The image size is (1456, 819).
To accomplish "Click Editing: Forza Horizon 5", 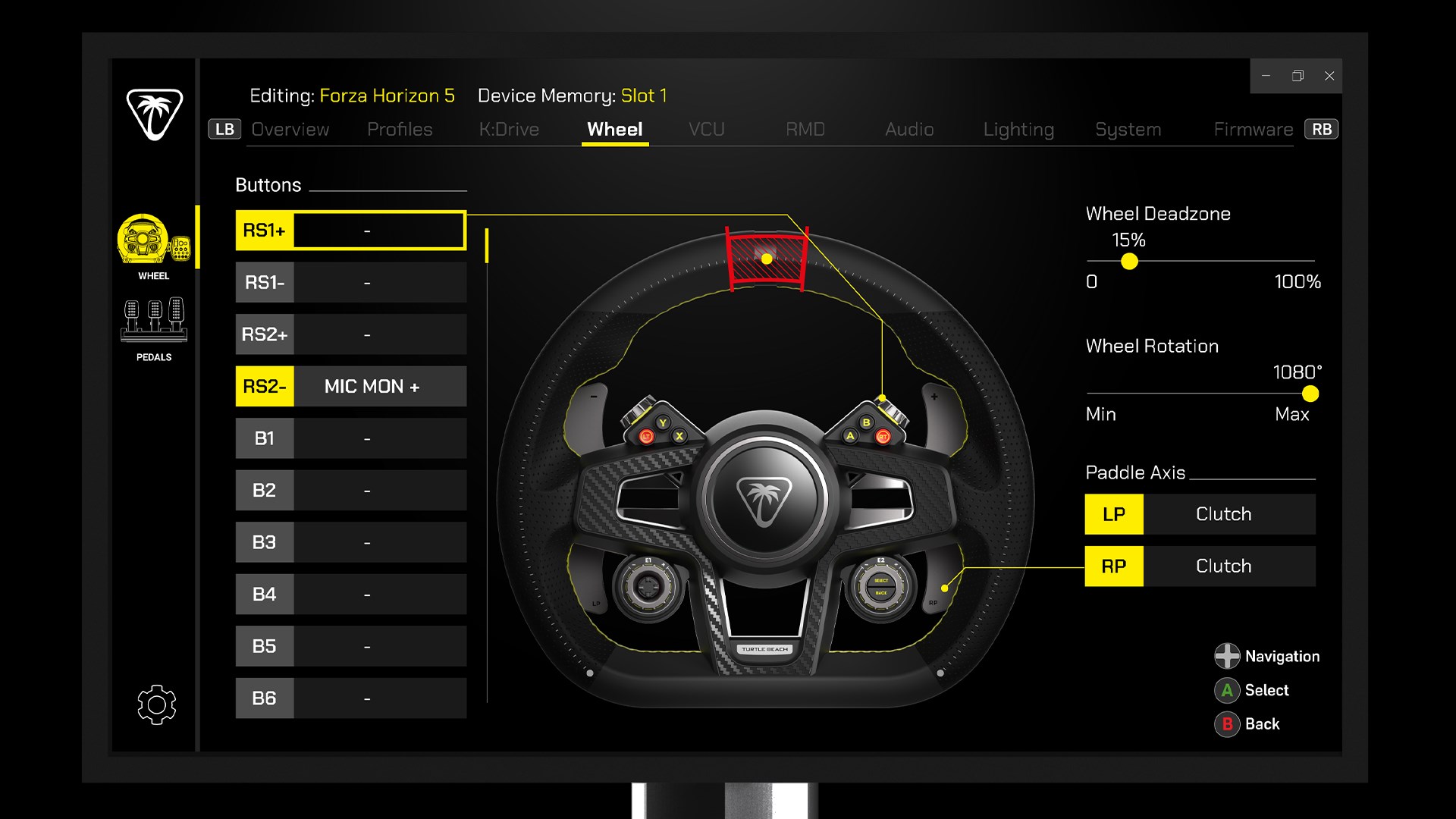I will tap(353, 96).
